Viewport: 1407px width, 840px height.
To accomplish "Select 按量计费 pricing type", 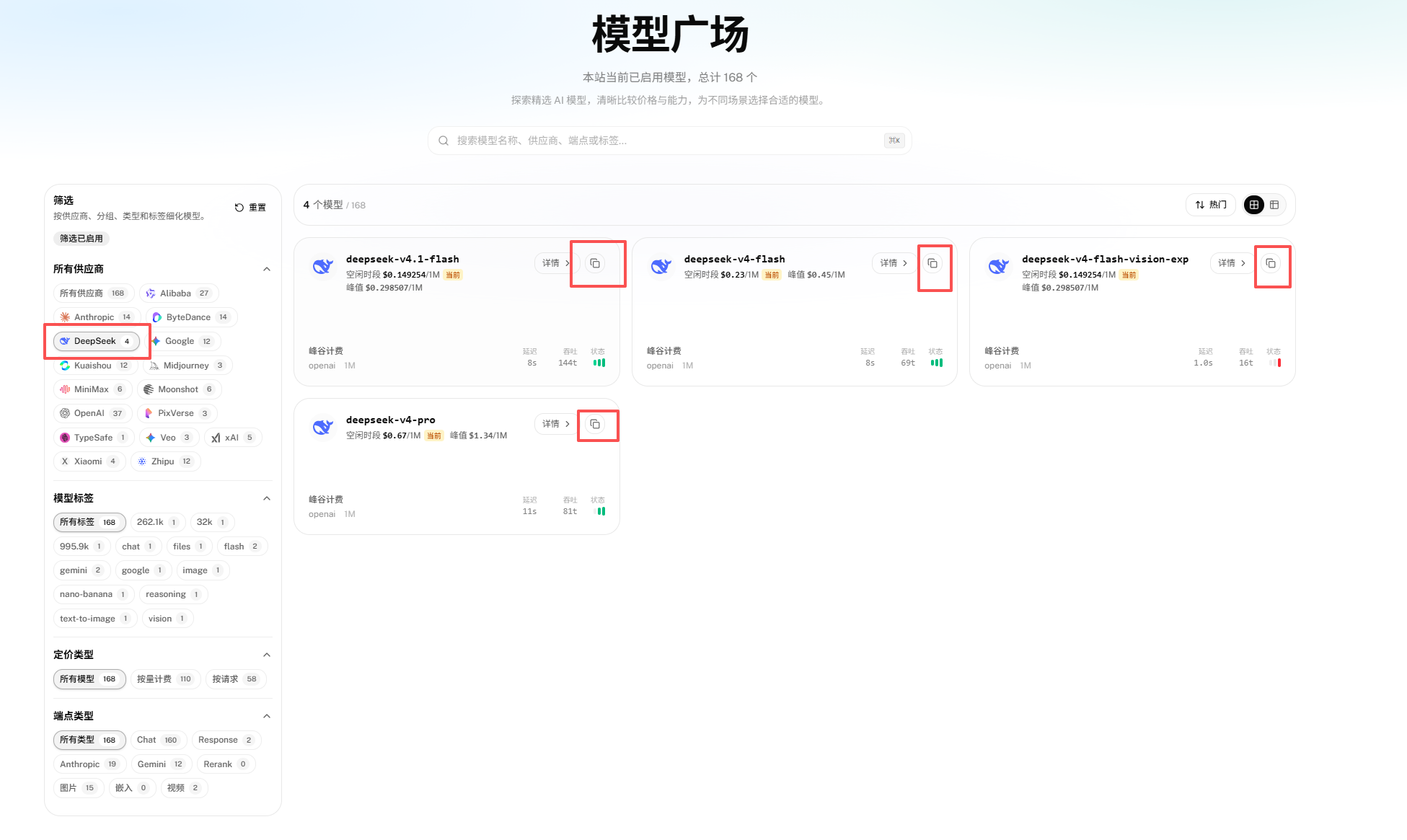I will 165,679.
